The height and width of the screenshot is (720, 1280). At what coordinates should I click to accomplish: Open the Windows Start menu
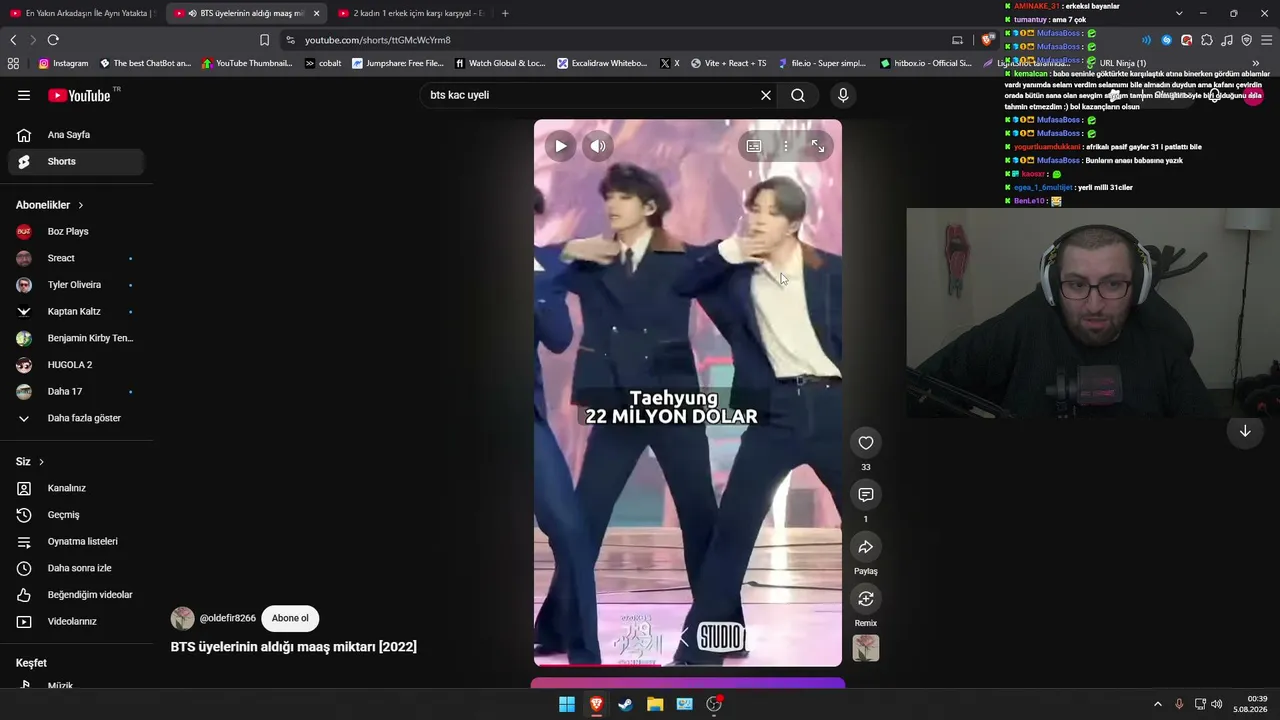tap(567, 704)
